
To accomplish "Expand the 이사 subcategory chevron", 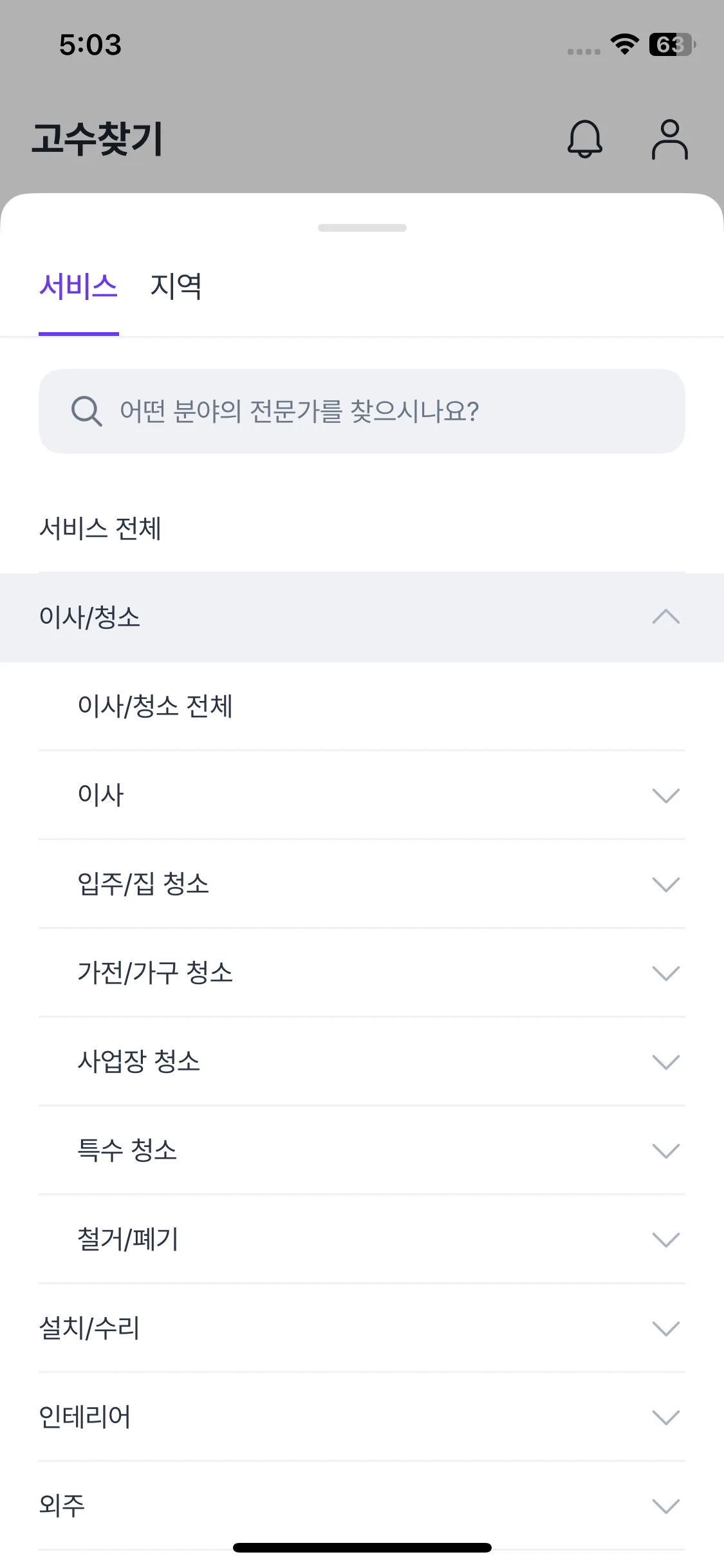I will click(x=665, y=796).
